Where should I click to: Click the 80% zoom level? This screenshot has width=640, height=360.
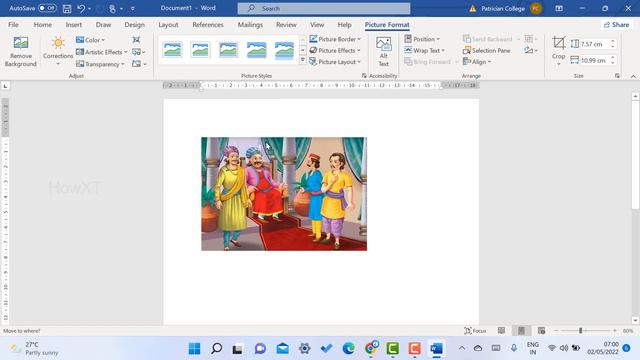pyautogui.click(x=628, y=331)
